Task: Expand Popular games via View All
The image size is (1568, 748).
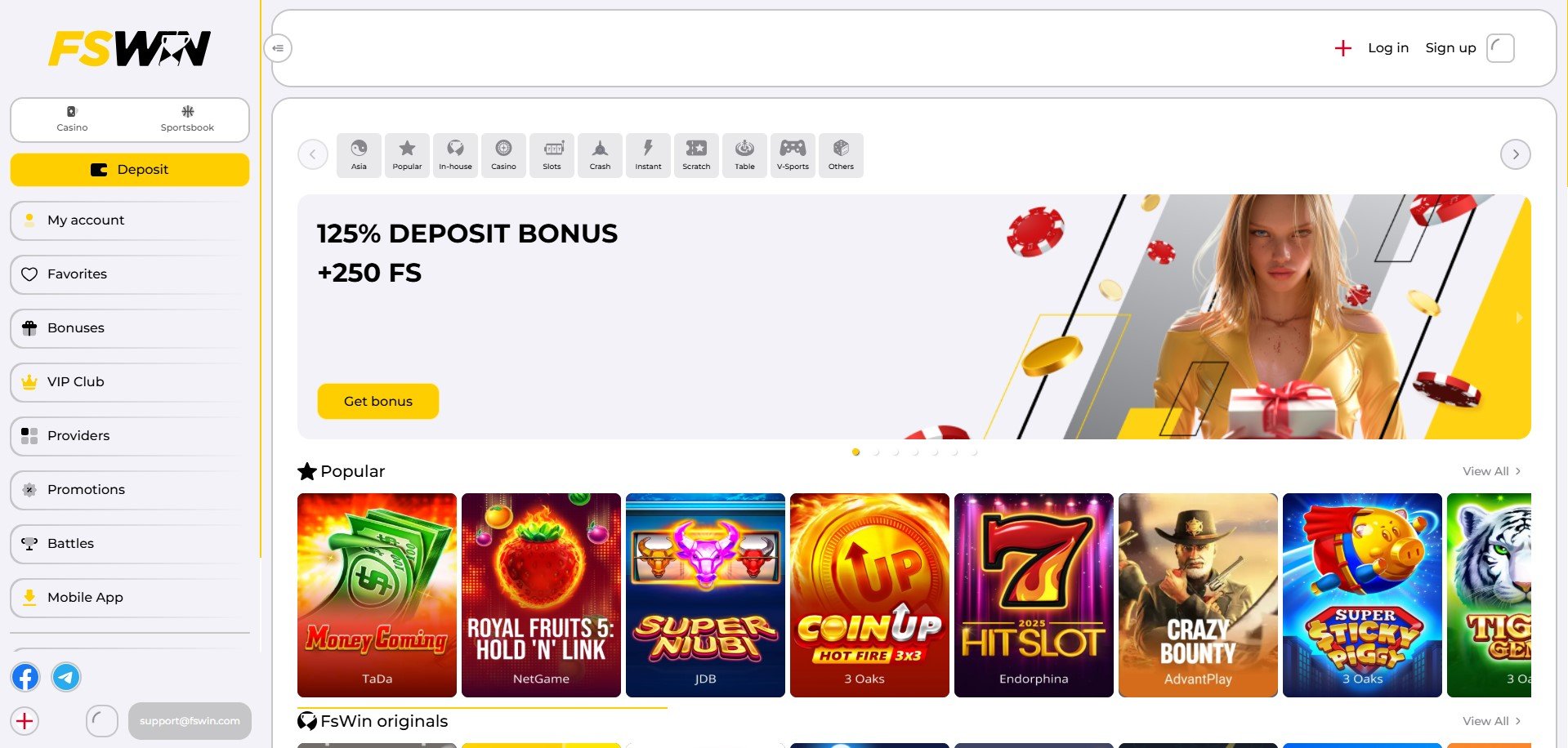Action: click(x=1492, y=471)
